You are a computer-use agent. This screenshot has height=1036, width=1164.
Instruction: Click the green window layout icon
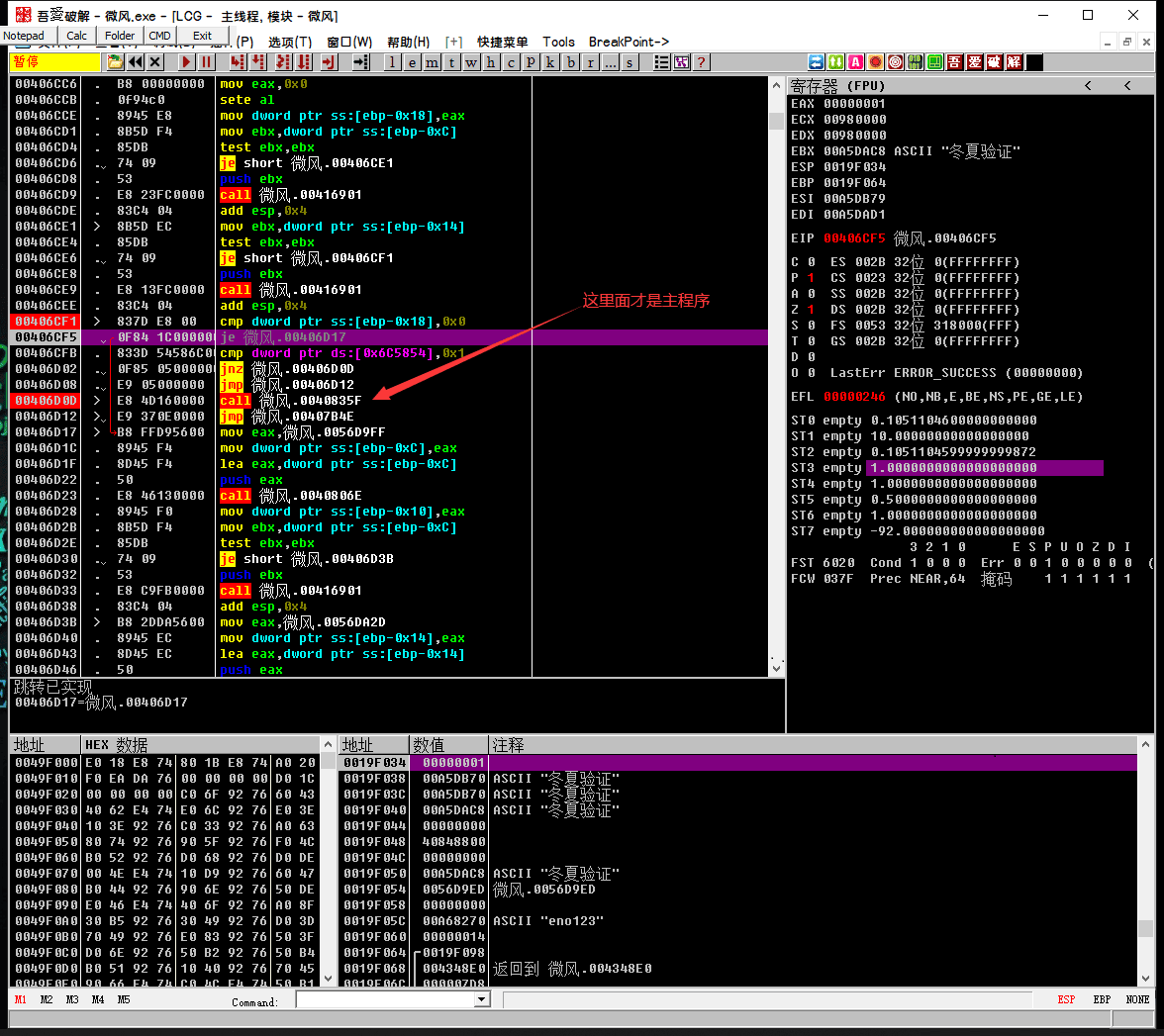coord(935,62)
